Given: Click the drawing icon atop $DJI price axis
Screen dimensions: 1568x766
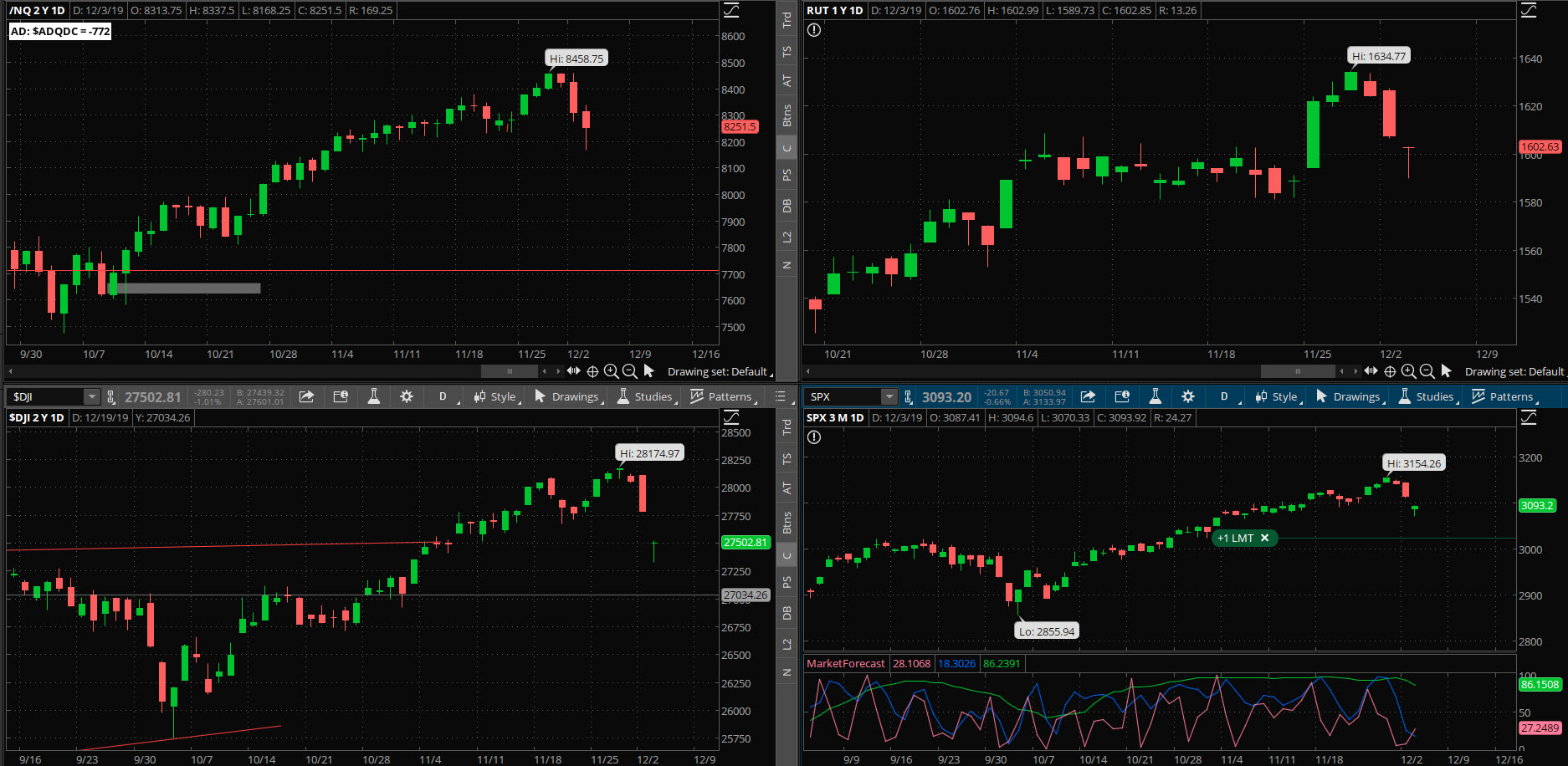Looking at the screenshot, I should 731,417.
